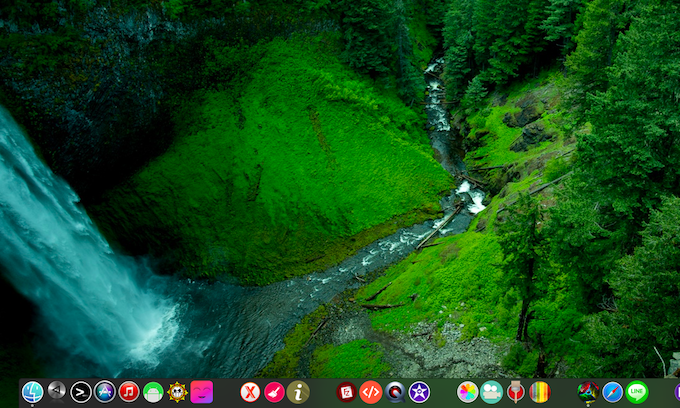Click the rainbow striped app icon
The image size is (680, 408).
coord(540,392)
